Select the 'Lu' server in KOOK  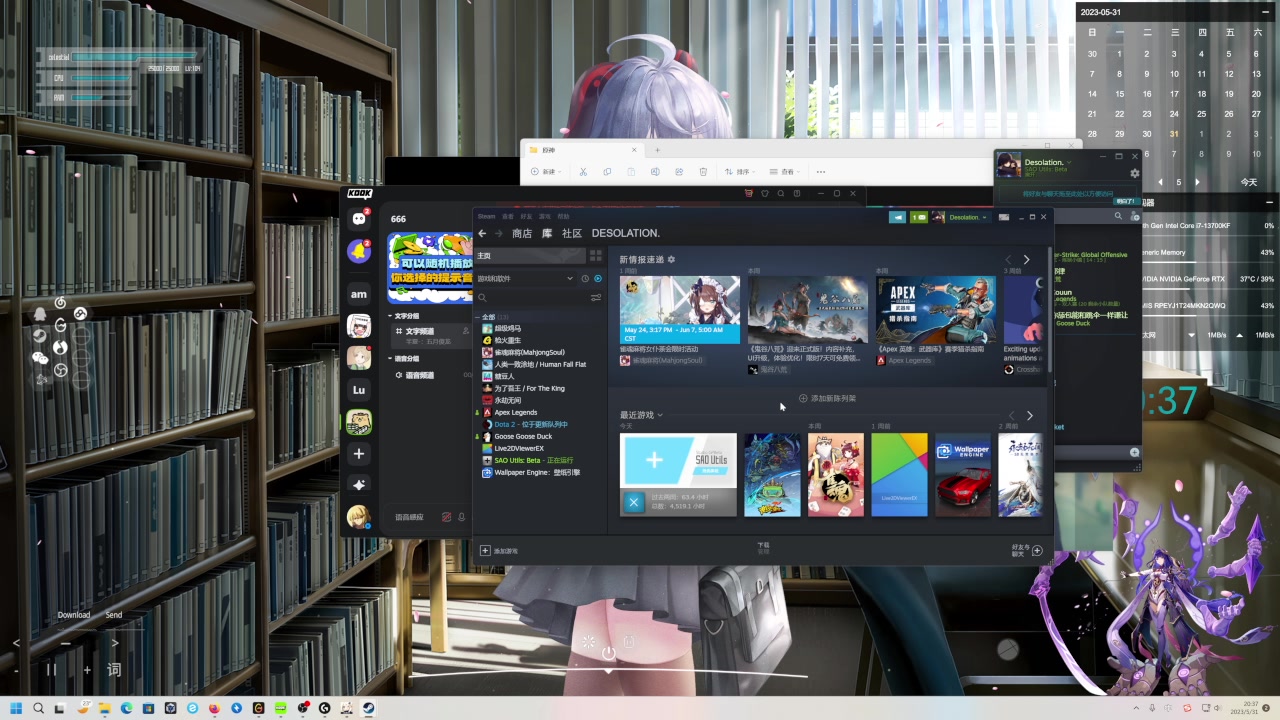coord(359,390)
